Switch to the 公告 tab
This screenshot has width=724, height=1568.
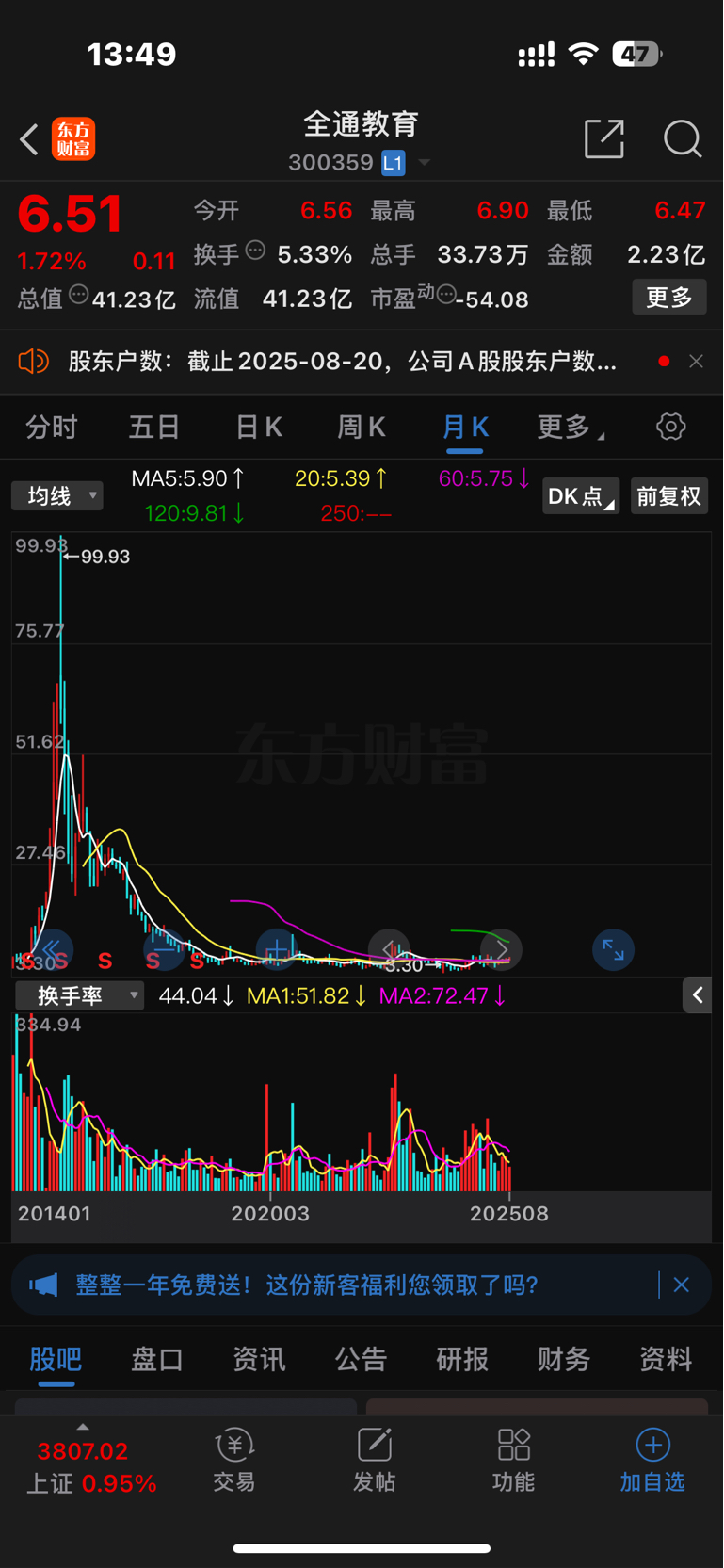361,1359
